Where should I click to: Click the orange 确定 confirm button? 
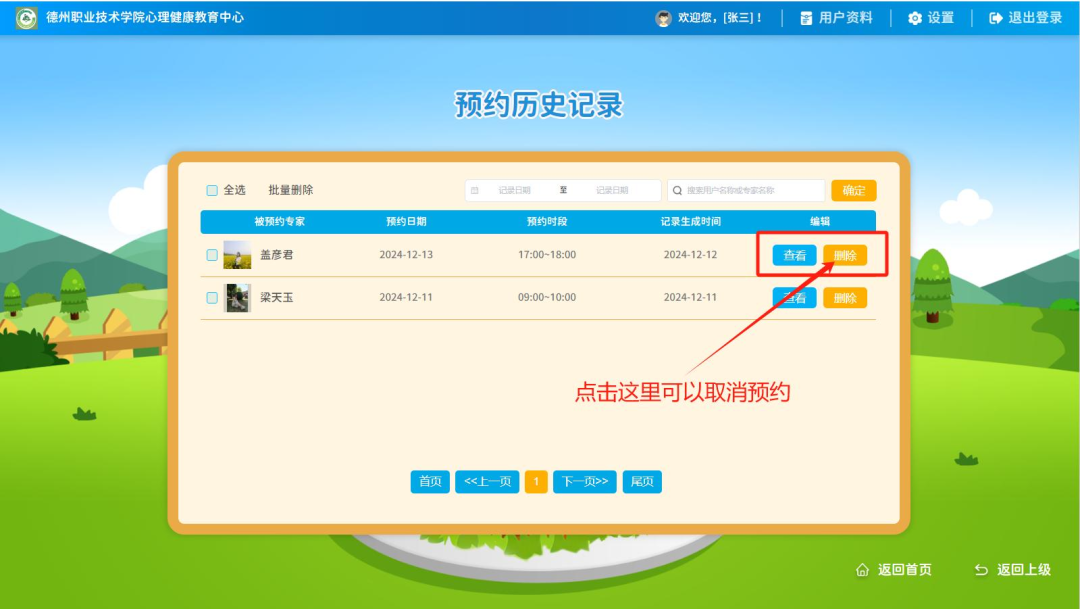point(853,190)
